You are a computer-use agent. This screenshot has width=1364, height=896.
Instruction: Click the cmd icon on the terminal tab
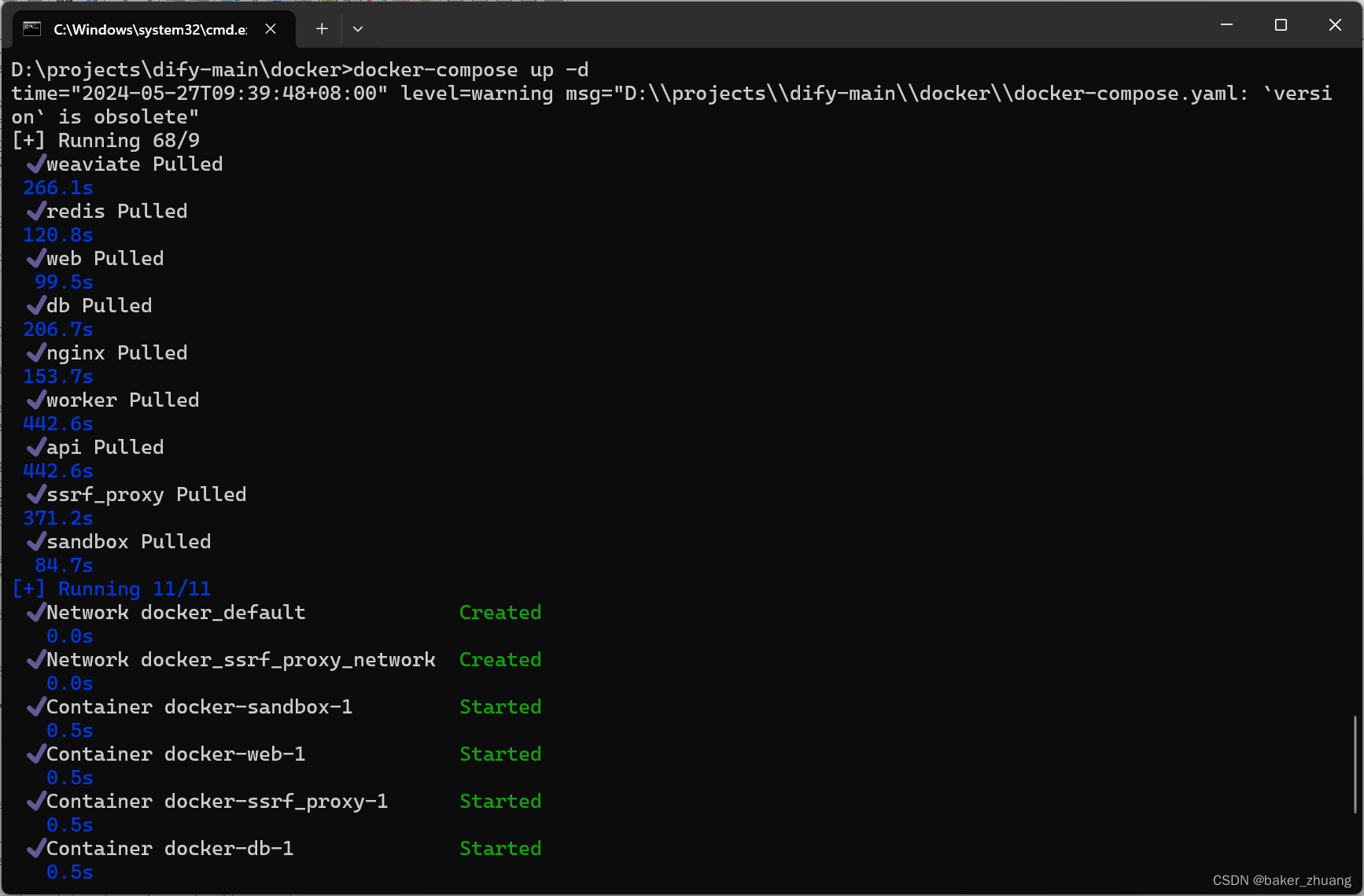point(31,28)
